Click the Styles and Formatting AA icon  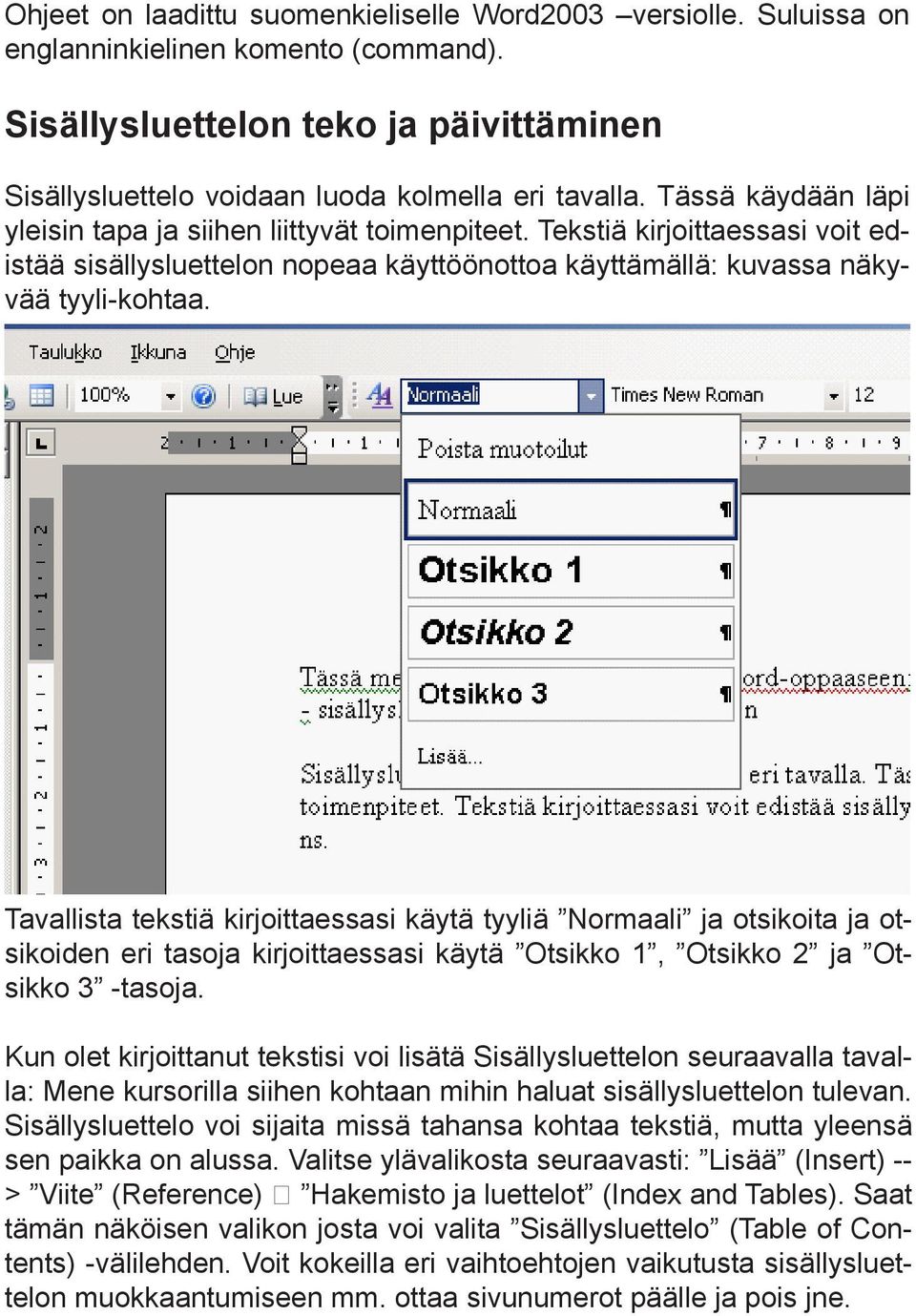pyautogui.click(x=379, y=395)
